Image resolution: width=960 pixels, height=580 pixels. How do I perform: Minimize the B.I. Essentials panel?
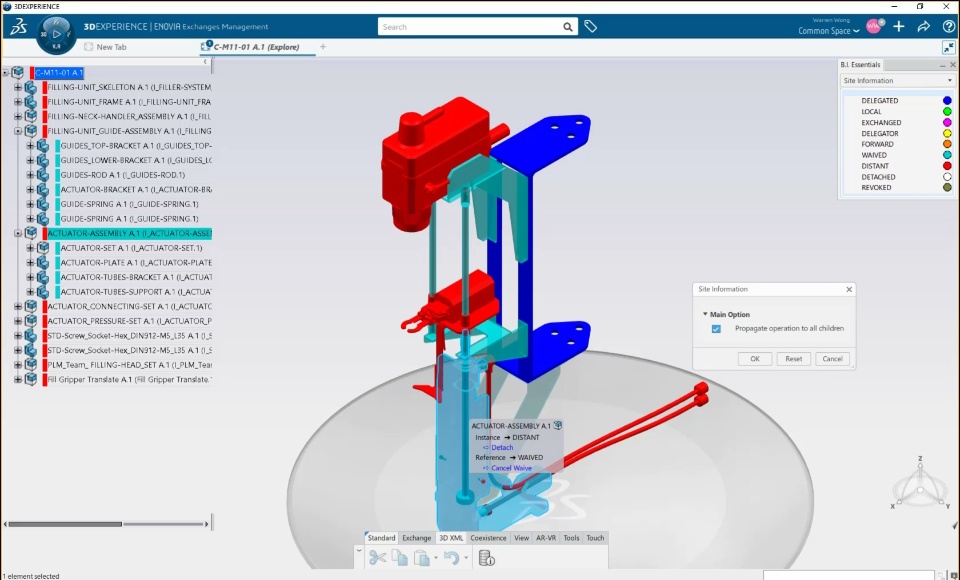tap(942, 65)
